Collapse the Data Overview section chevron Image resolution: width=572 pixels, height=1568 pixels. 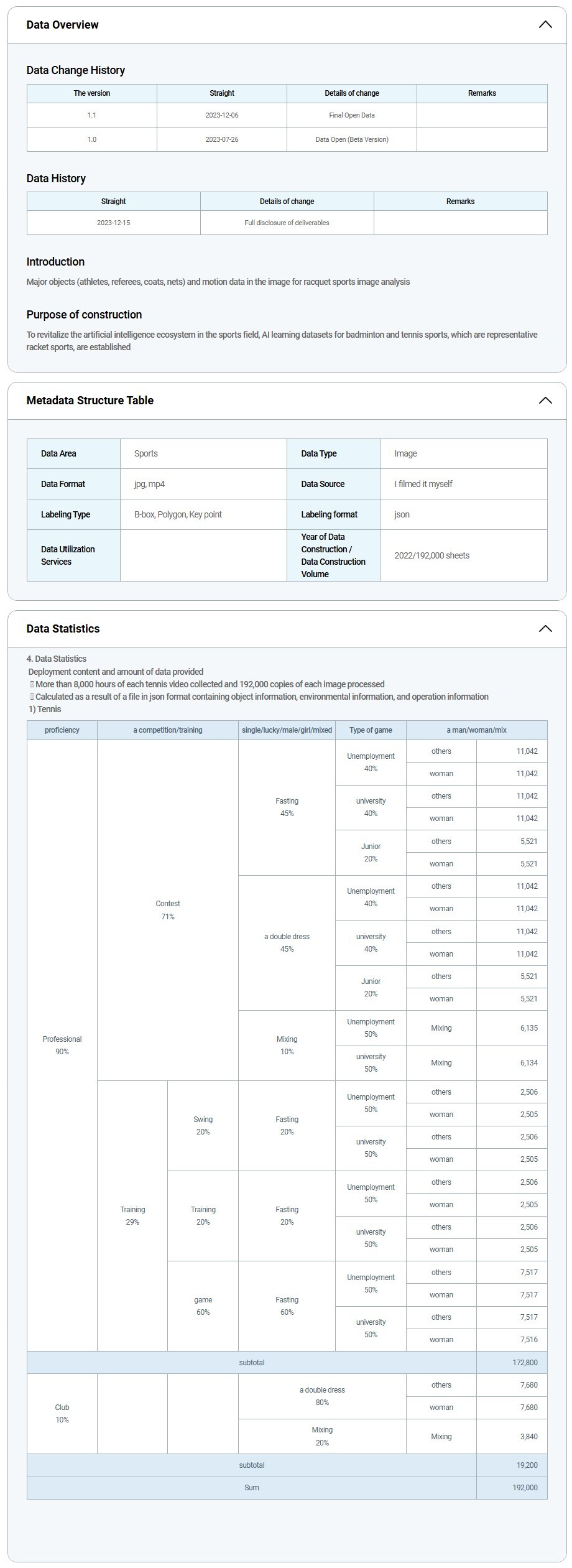tap(545, 25)
